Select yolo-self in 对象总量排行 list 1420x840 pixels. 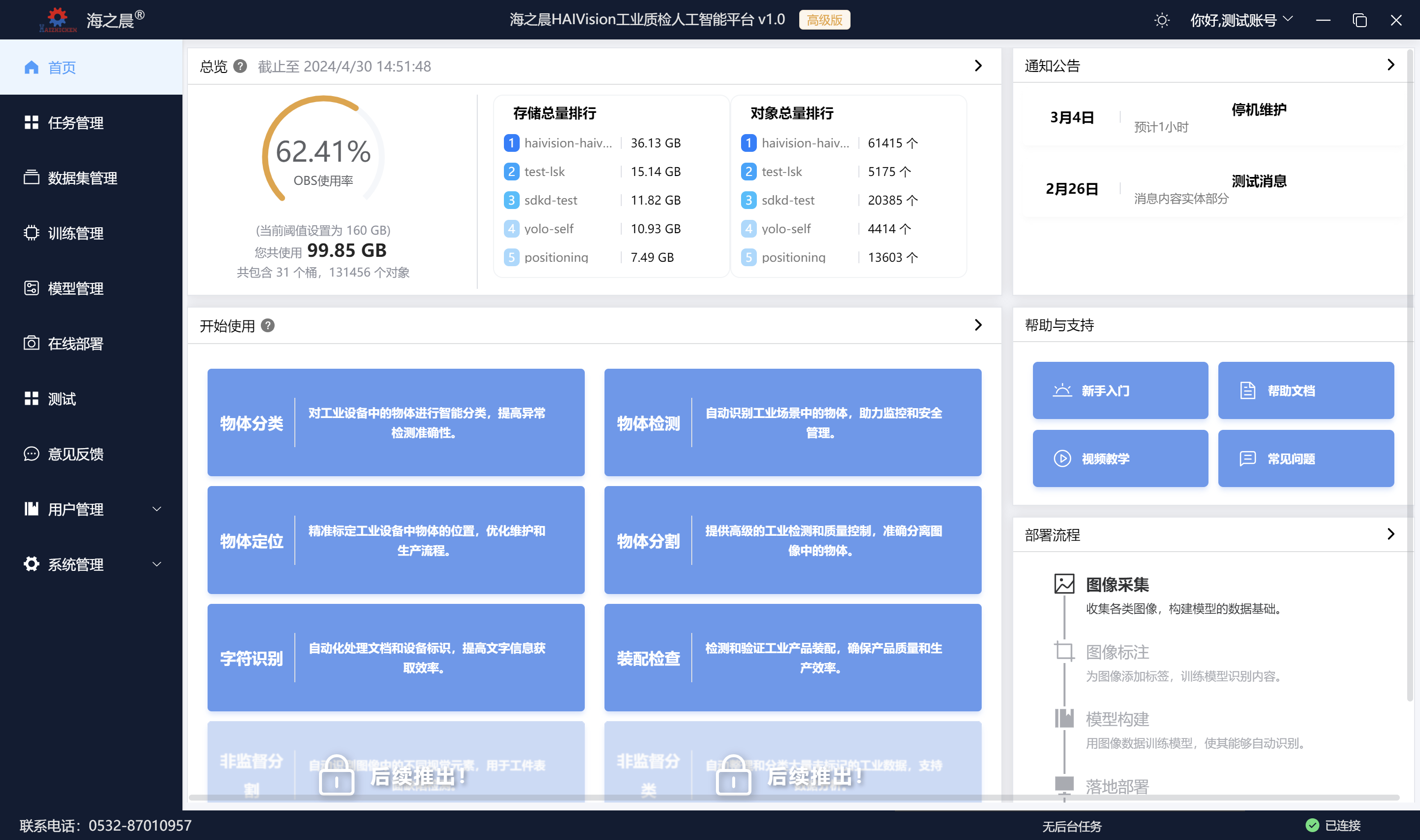point(785,229)
